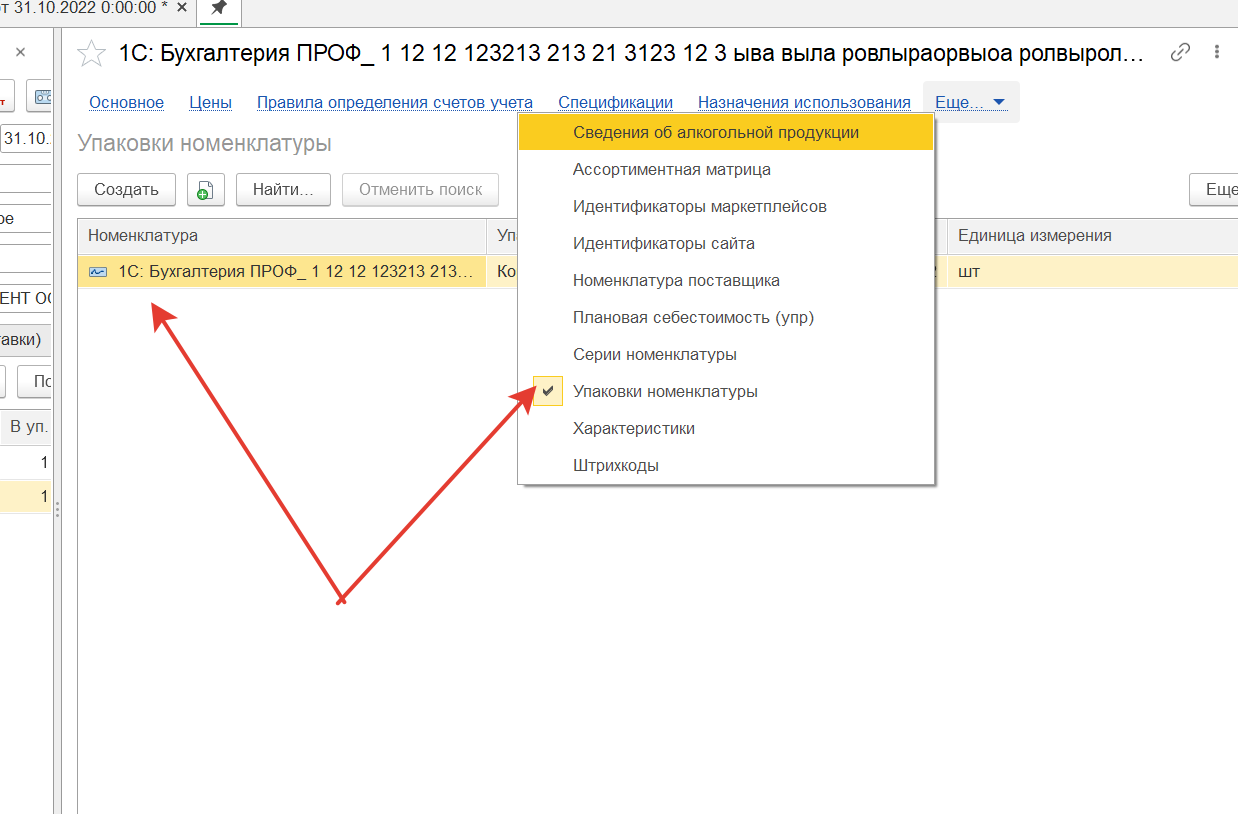The image size is (1238, 814).
Task: Click the Создать button
Action: point(126,189)
